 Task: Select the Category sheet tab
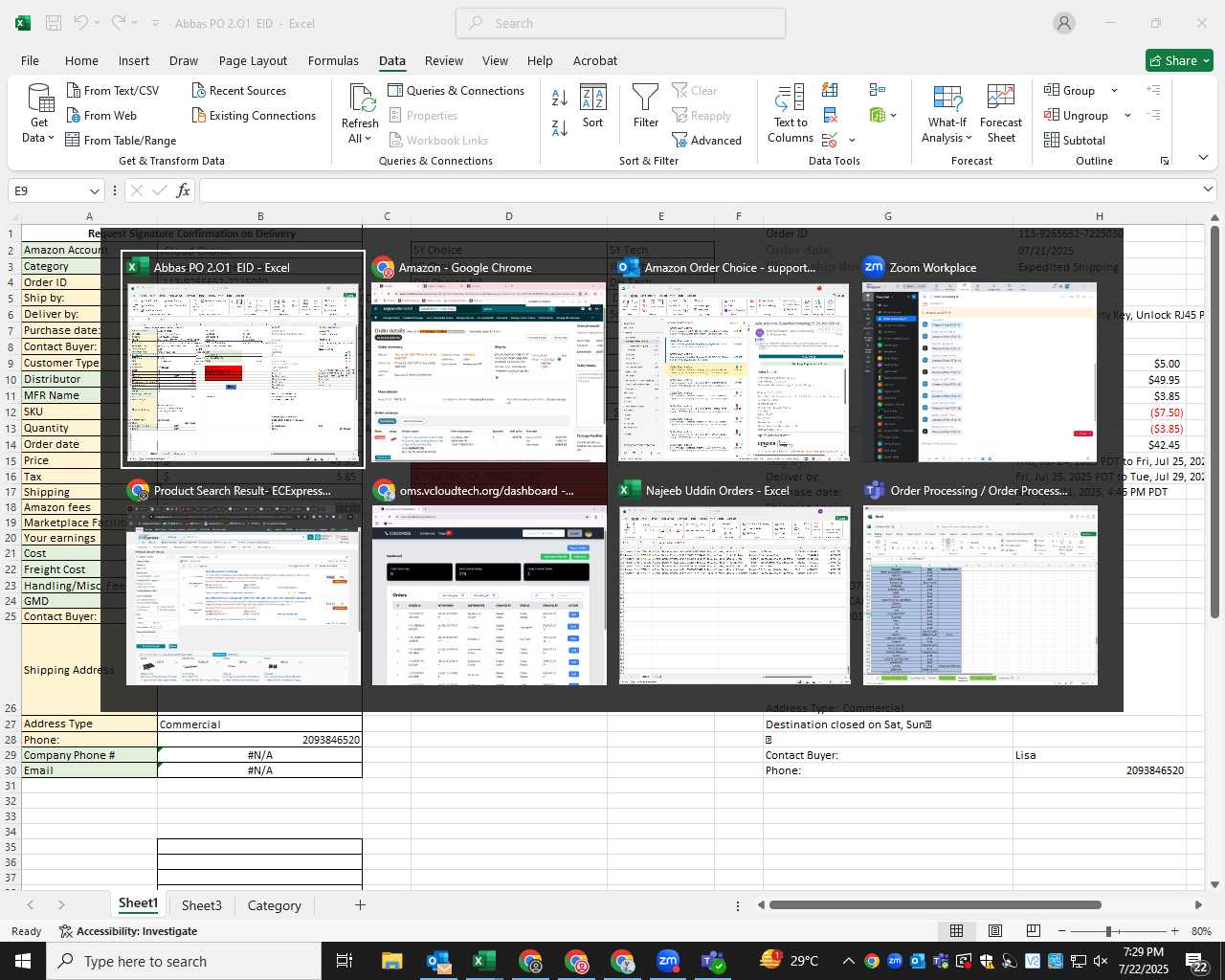[x=274, y=904]
